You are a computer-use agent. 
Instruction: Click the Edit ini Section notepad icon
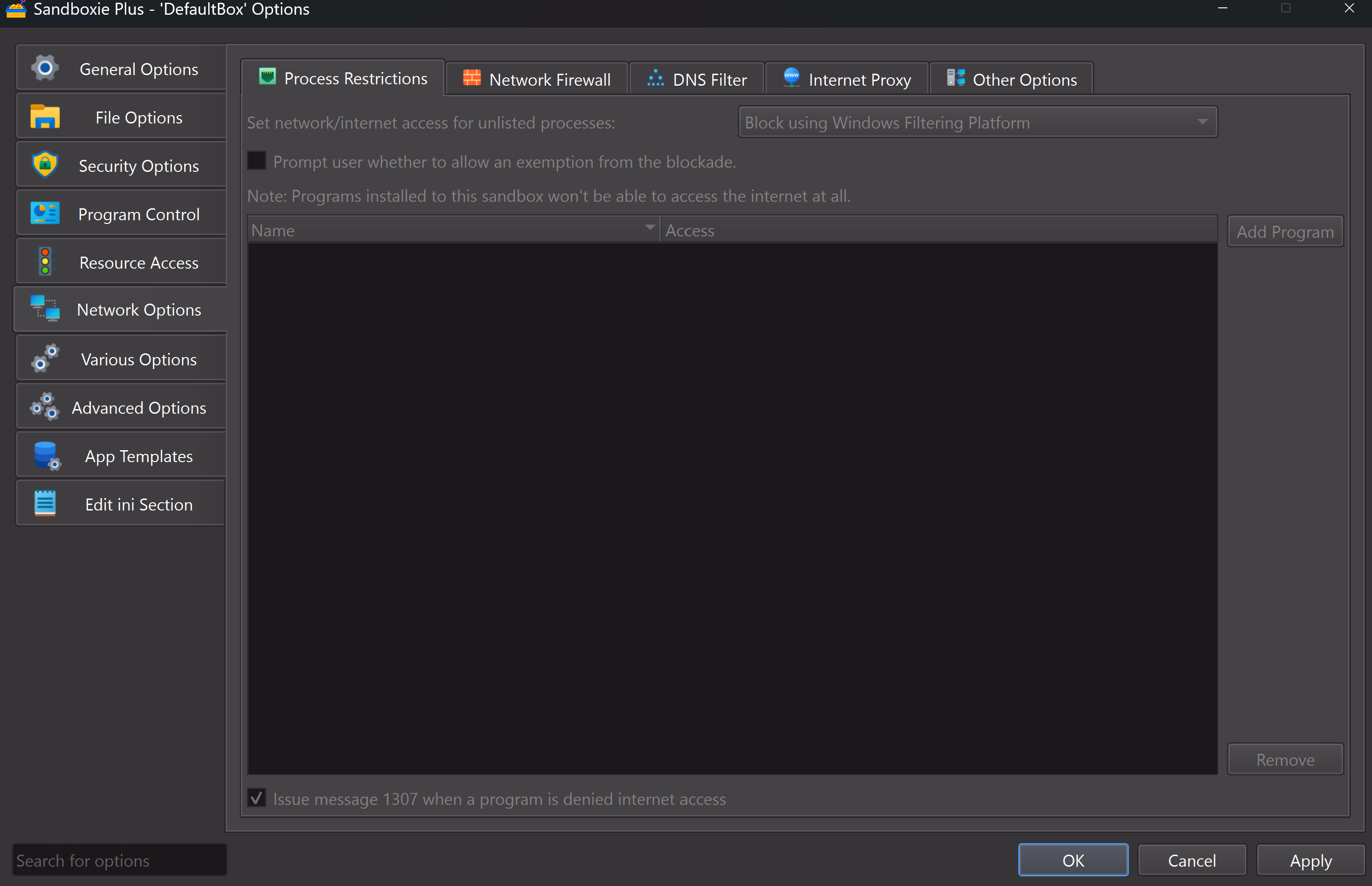(45, 504)
